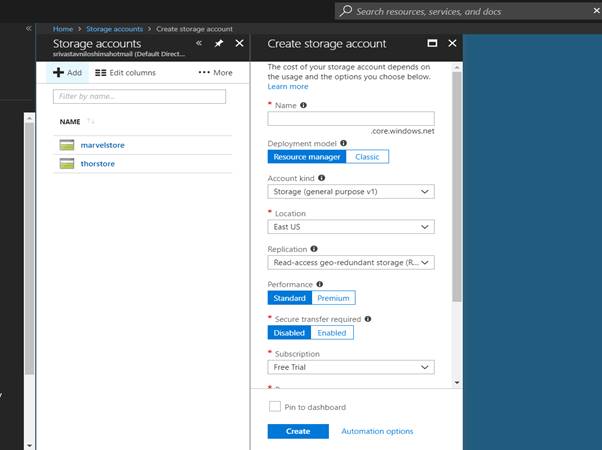Screen dimensions: 602x450
Task: Click the create form scroll up arrow
Action: [456, 68]
